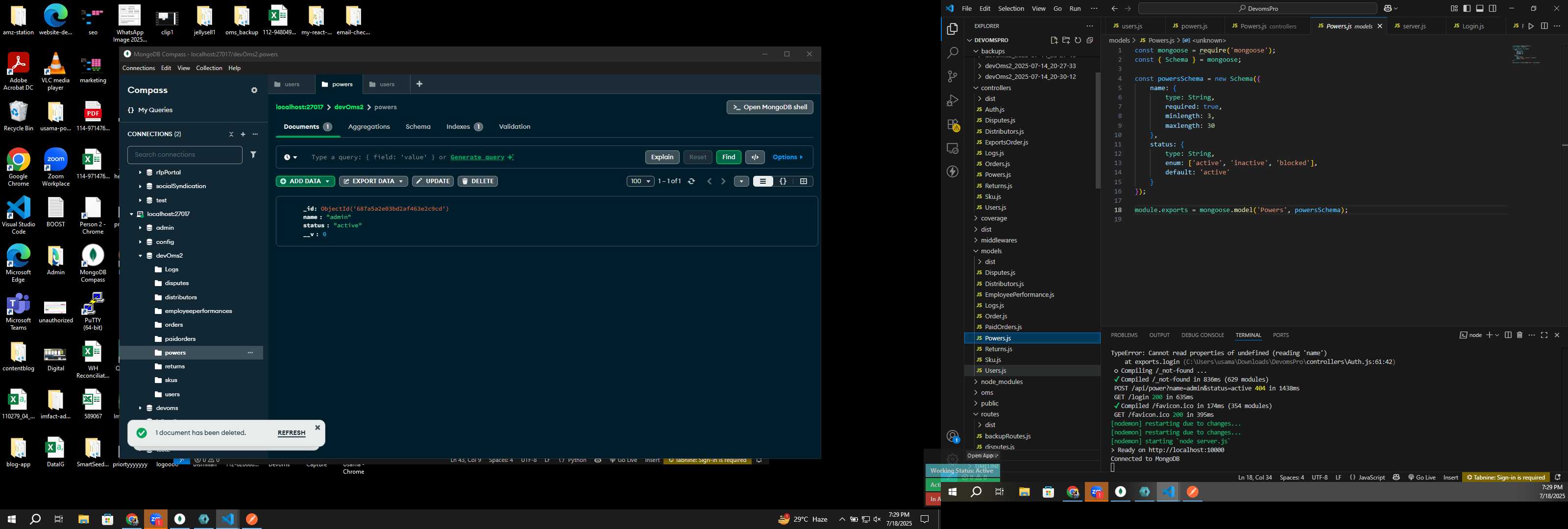Viewport: 1568px width, 529px height.
Task: Open VS Code Search activity icon
Action: (x=953, y=53)
